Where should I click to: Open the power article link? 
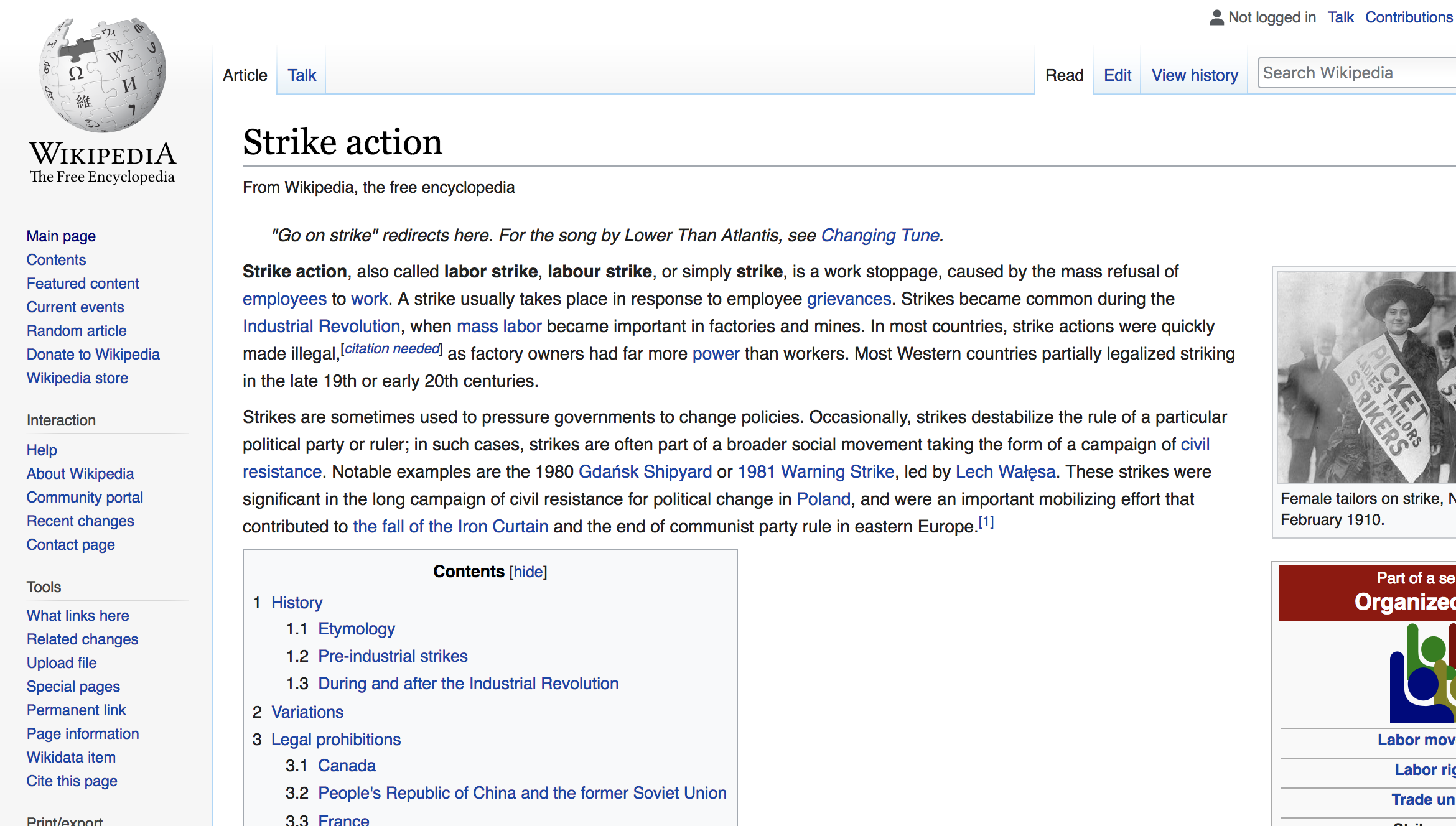coord(716,354)
